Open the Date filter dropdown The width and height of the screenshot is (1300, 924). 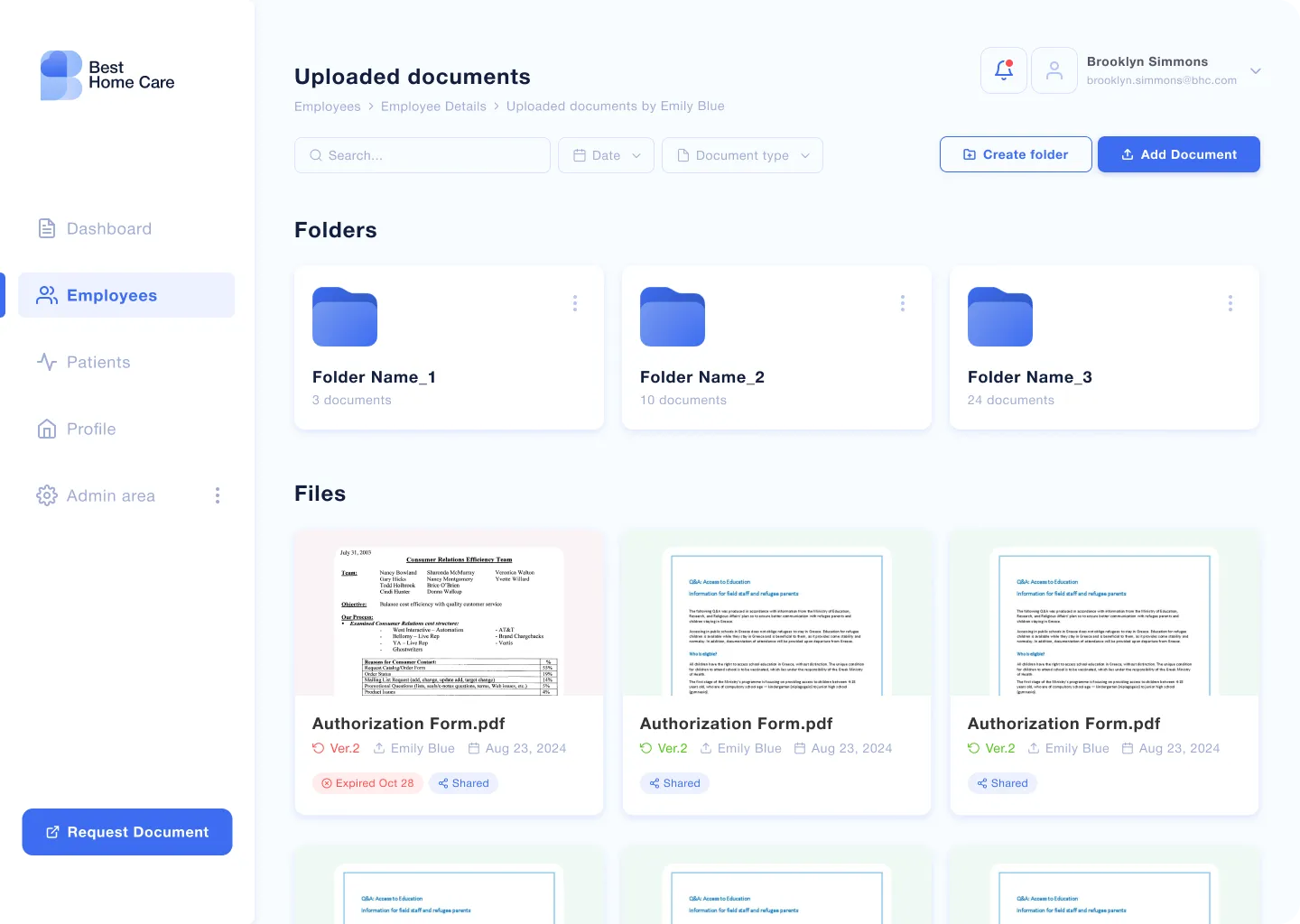(x=606, y=155)
